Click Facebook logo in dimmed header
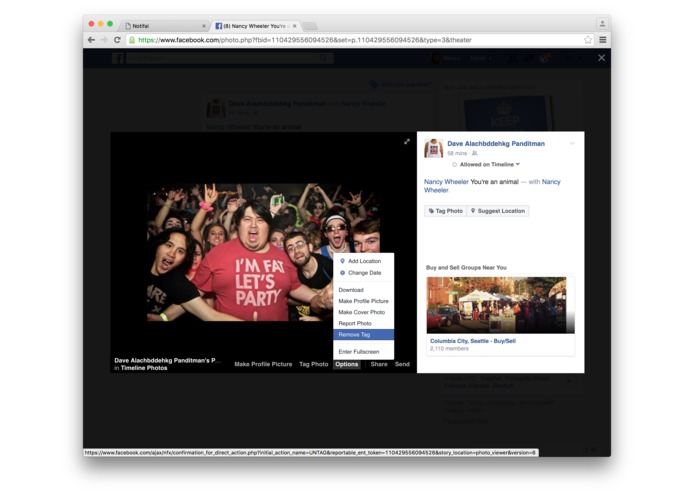Viewport: 695px width, 494px height. (118, 58)
